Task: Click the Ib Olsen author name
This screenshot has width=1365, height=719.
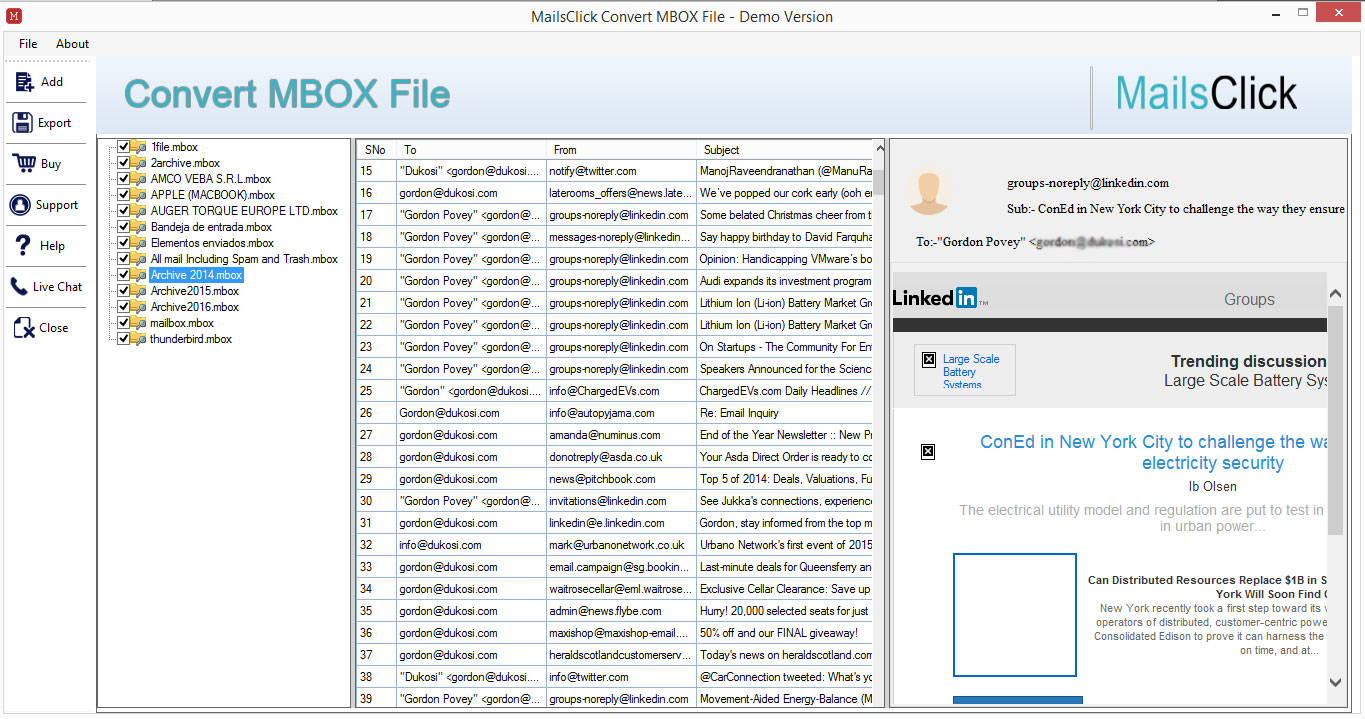Action: click(x=1212, y=487)
